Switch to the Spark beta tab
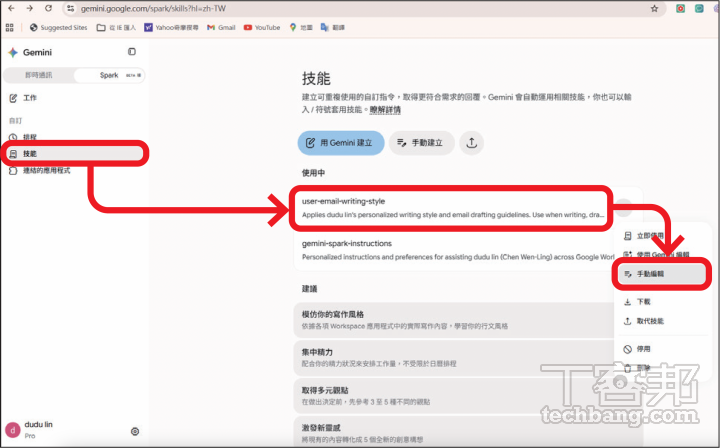This screenshot has height=448, width=720. click(x=109, y=75)
